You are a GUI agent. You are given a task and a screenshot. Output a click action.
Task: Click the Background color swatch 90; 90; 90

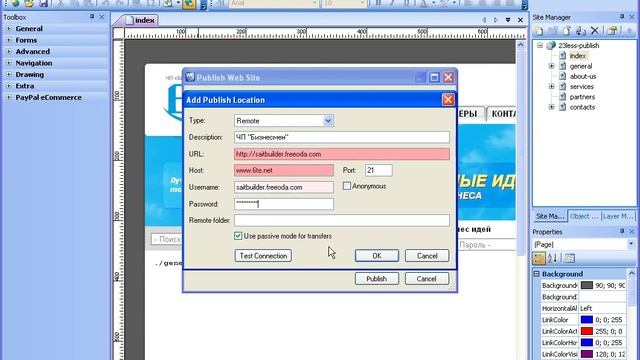click(587, 285)
